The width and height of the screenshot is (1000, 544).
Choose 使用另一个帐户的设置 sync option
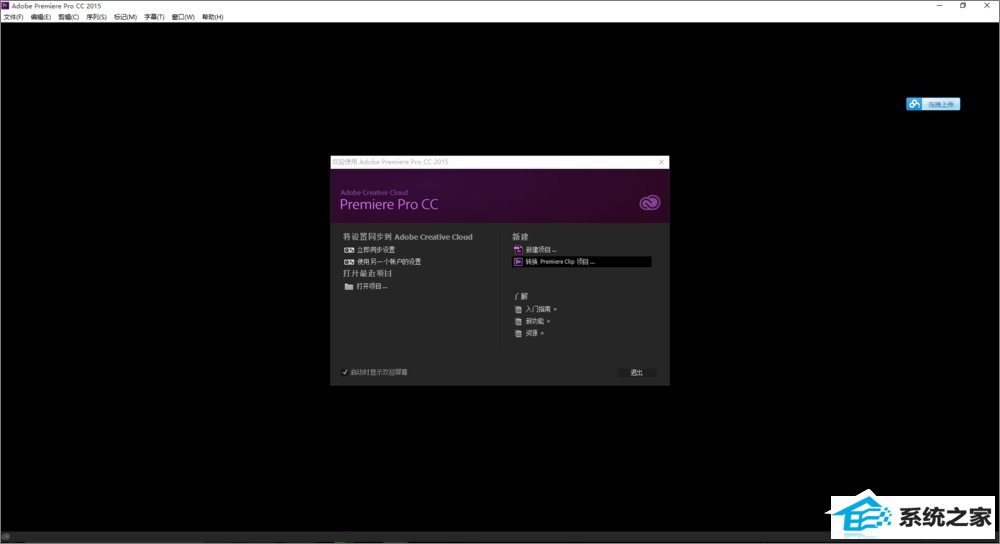pyautogui.click(x=382, y=261)
